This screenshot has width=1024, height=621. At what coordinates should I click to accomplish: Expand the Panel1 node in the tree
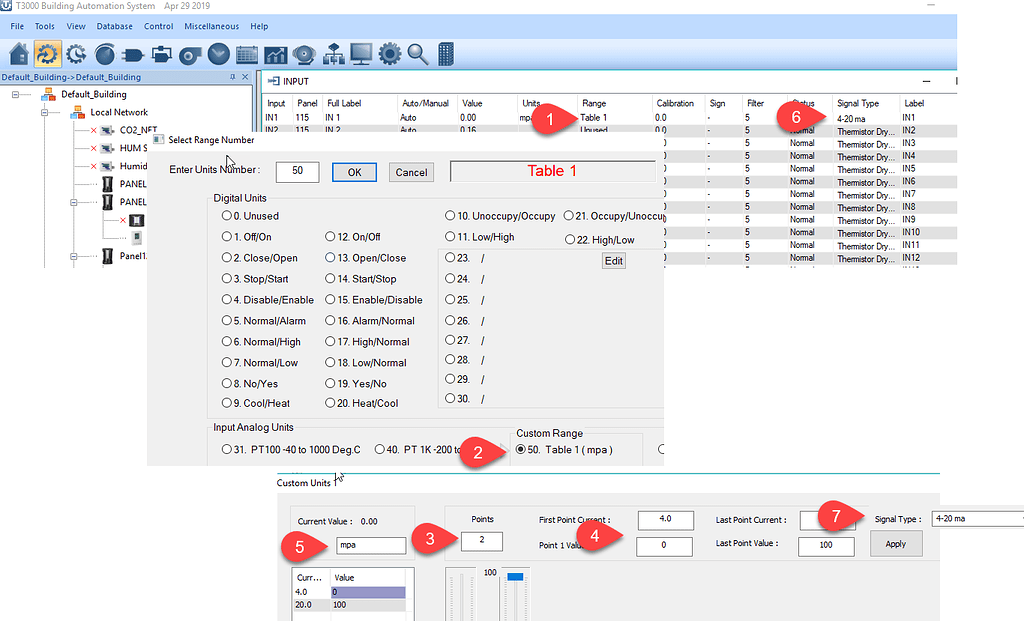tap(74, 256)
